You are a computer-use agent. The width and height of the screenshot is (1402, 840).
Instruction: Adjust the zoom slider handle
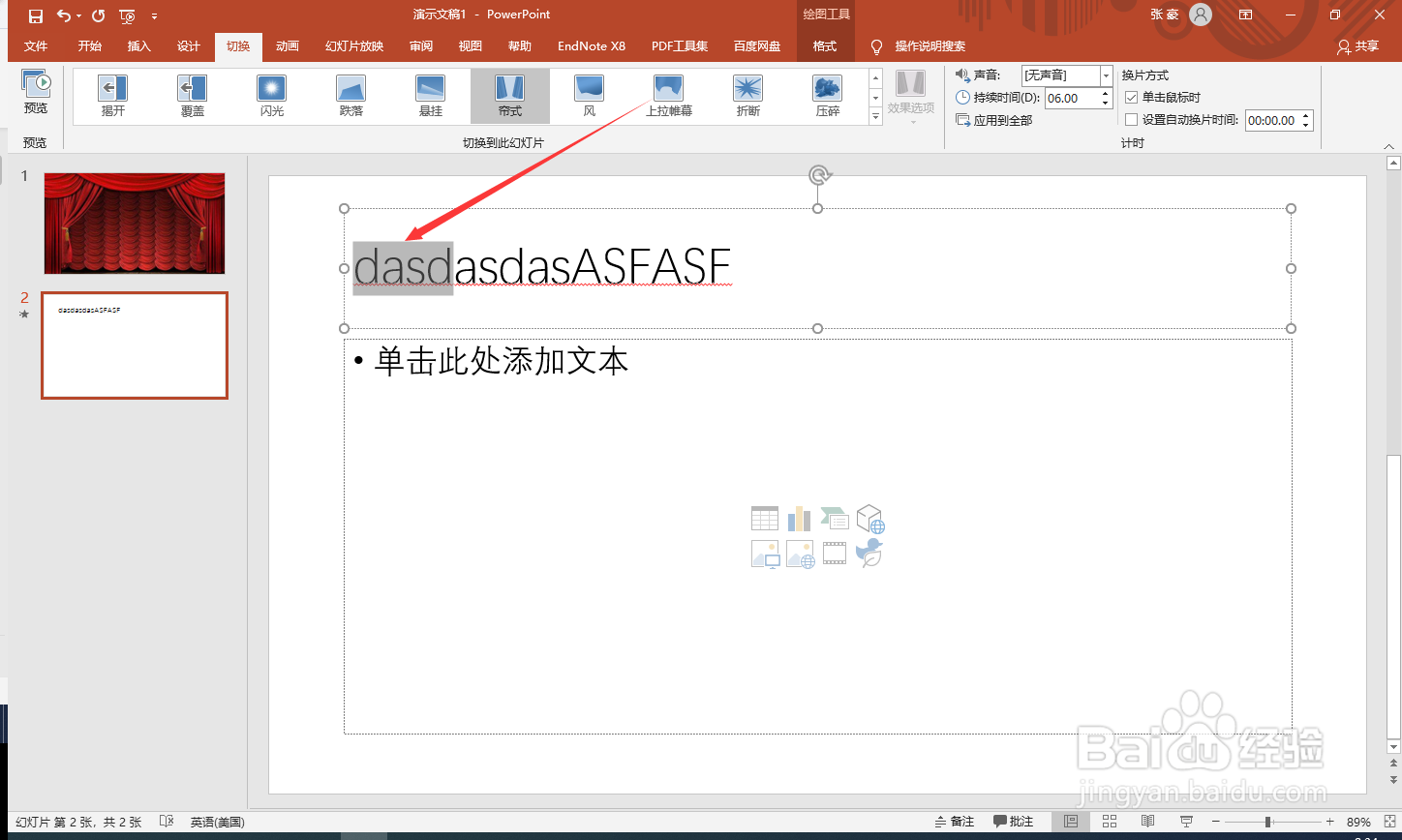pyautogui.click(x=1267, y=822)
